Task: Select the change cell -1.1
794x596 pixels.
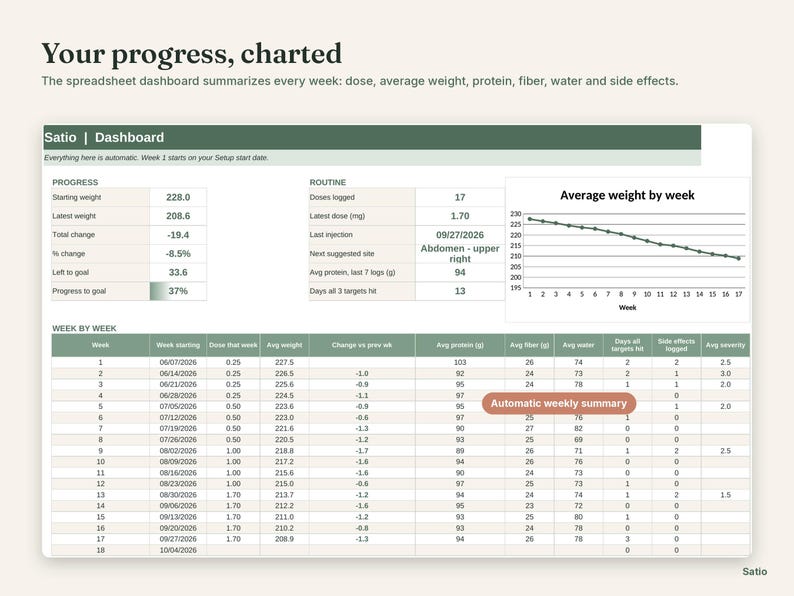Action: (362, 395)
